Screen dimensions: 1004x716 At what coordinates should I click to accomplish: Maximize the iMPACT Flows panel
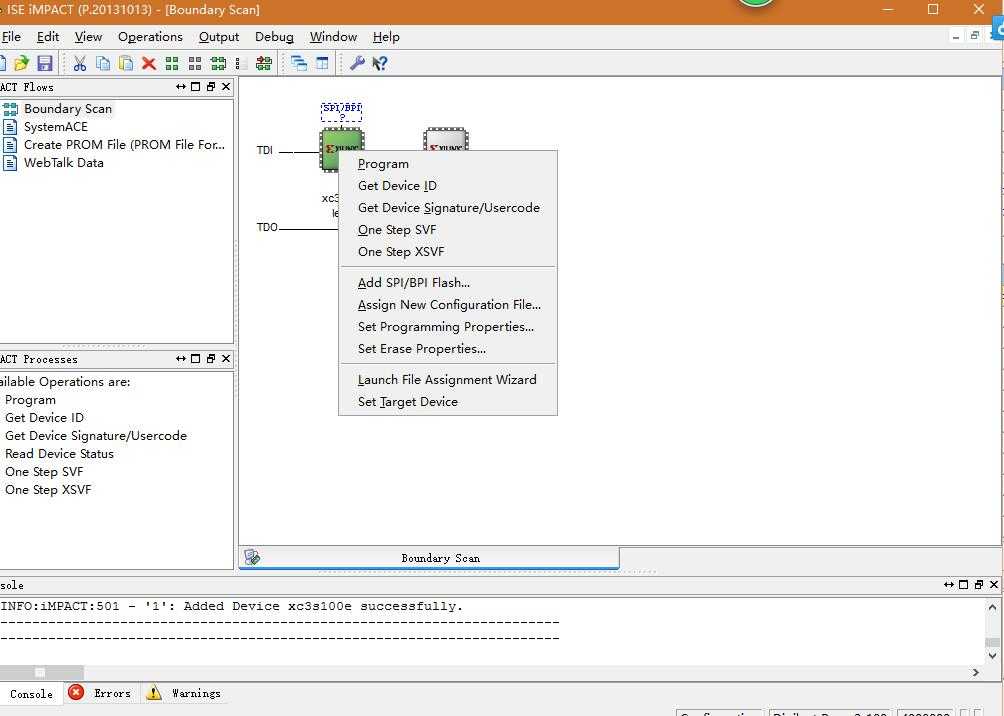pos(196,86)
